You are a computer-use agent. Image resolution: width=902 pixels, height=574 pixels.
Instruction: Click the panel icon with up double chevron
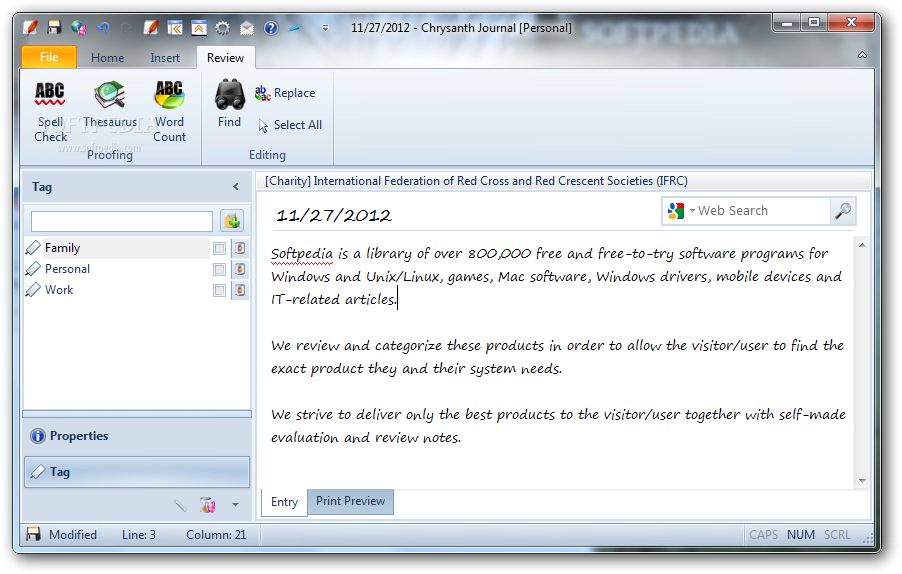[x=199, y=27]
